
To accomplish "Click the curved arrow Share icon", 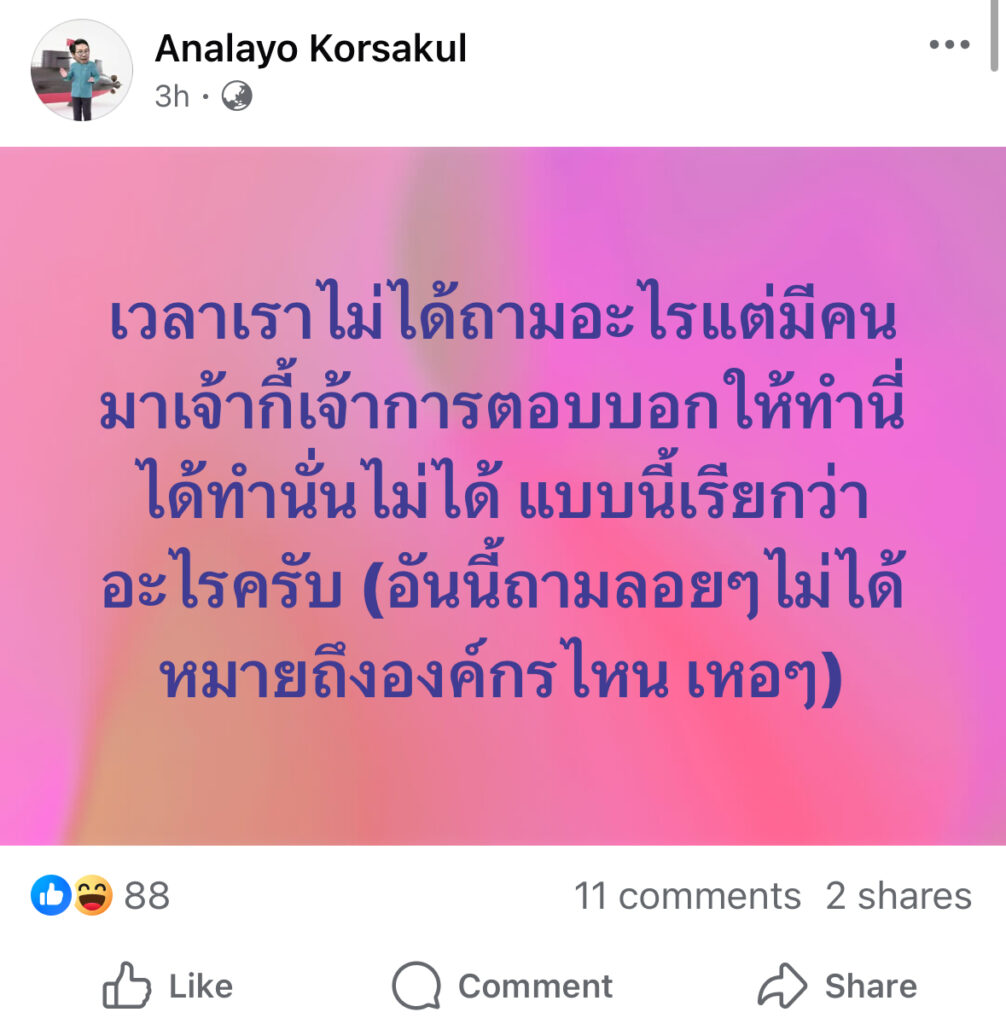I will point(782,985).
